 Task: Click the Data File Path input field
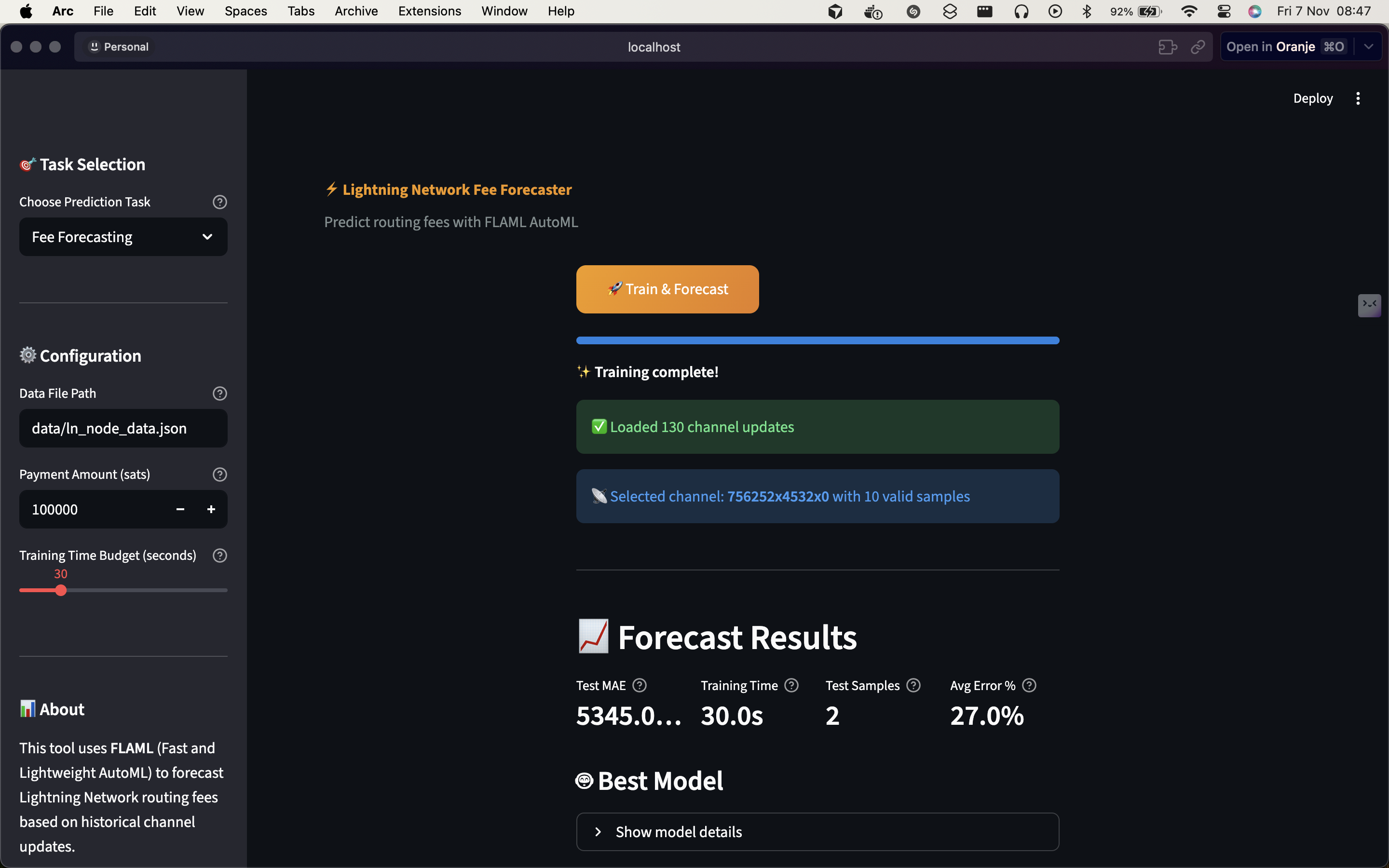tap(123, 428)
